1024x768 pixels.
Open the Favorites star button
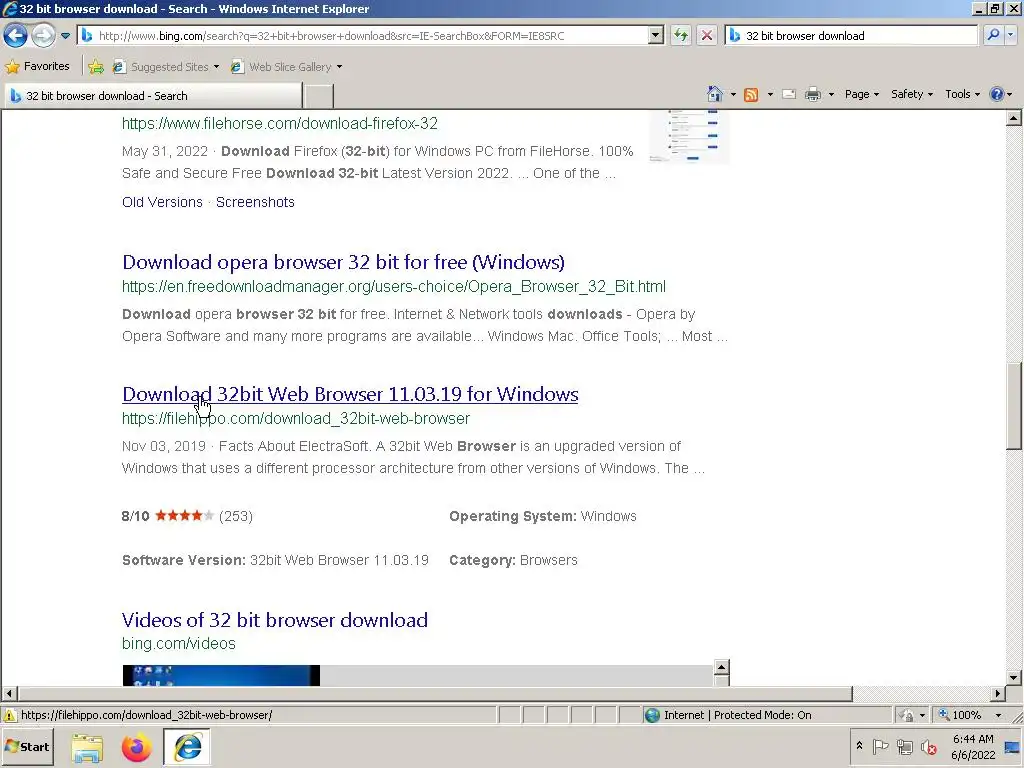click(x=37, y=66)
